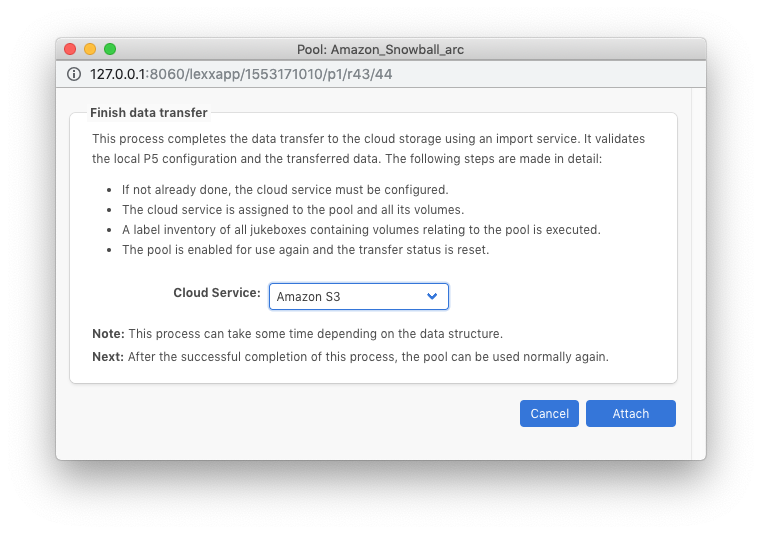The width and height of the screenshot is (762, 534).
Task: Maximize the window using the green button
Action: point(110,49)
